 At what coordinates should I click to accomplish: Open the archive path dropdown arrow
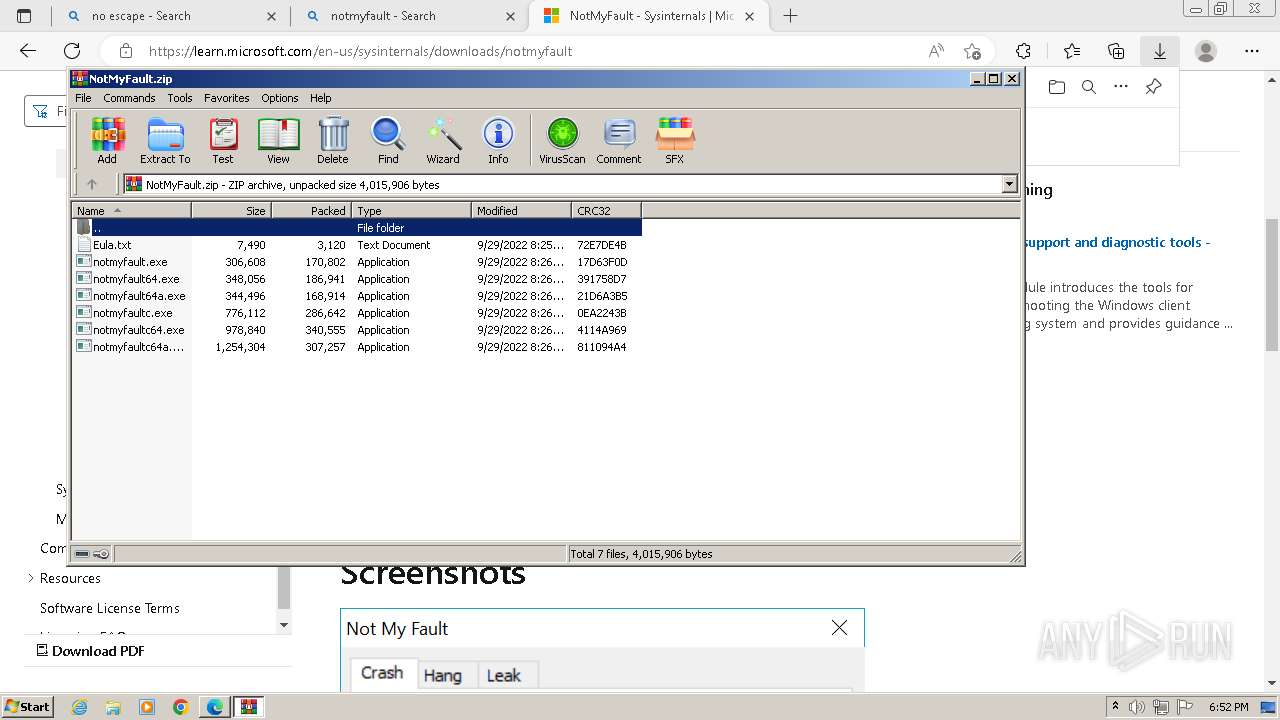(x=1009, y=184)
